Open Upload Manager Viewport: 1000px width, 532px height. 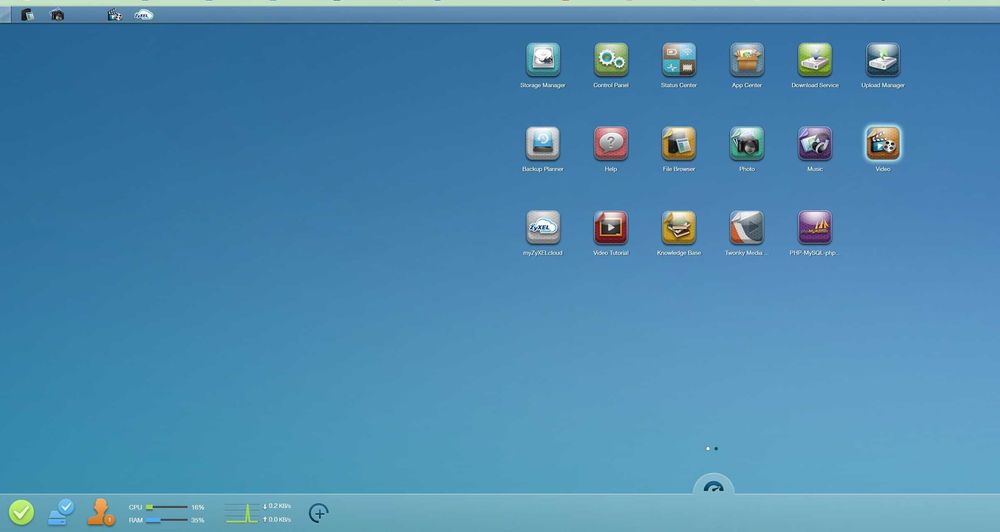coord(883,59)
